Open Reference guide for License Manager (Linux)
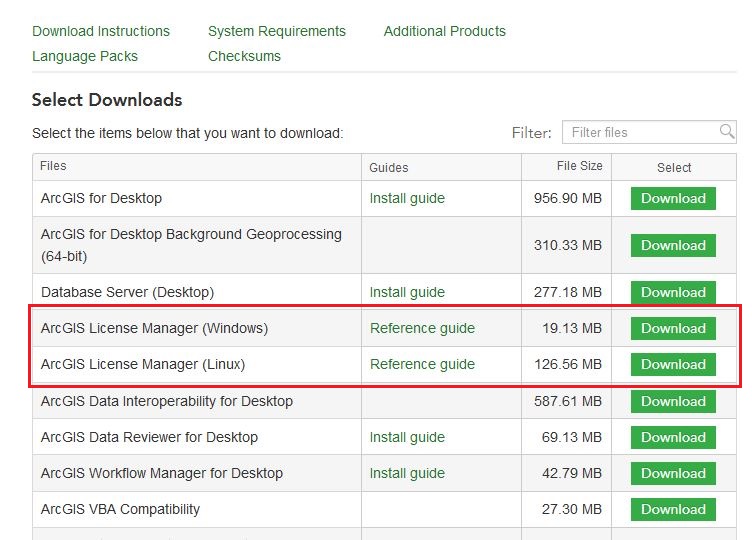This screenshot has width=752, height=540. point(422,364)
